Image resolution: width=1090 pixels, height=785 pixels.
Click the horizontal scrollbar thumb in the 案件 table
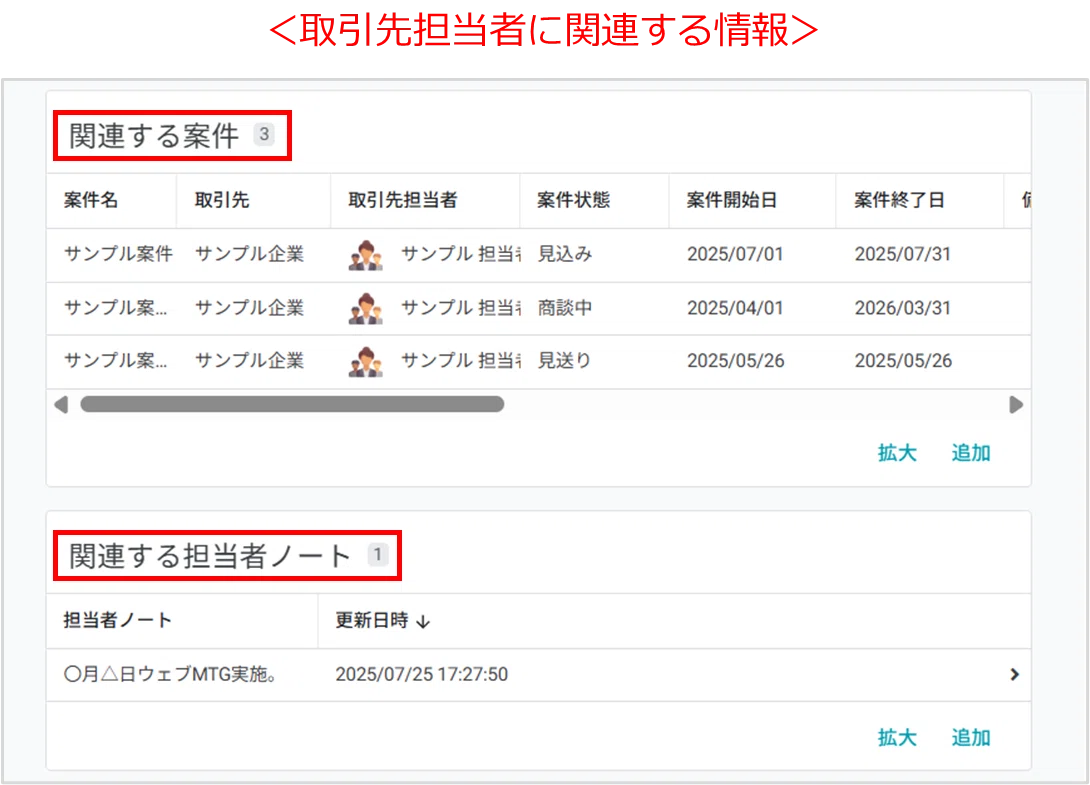point(292,405)
